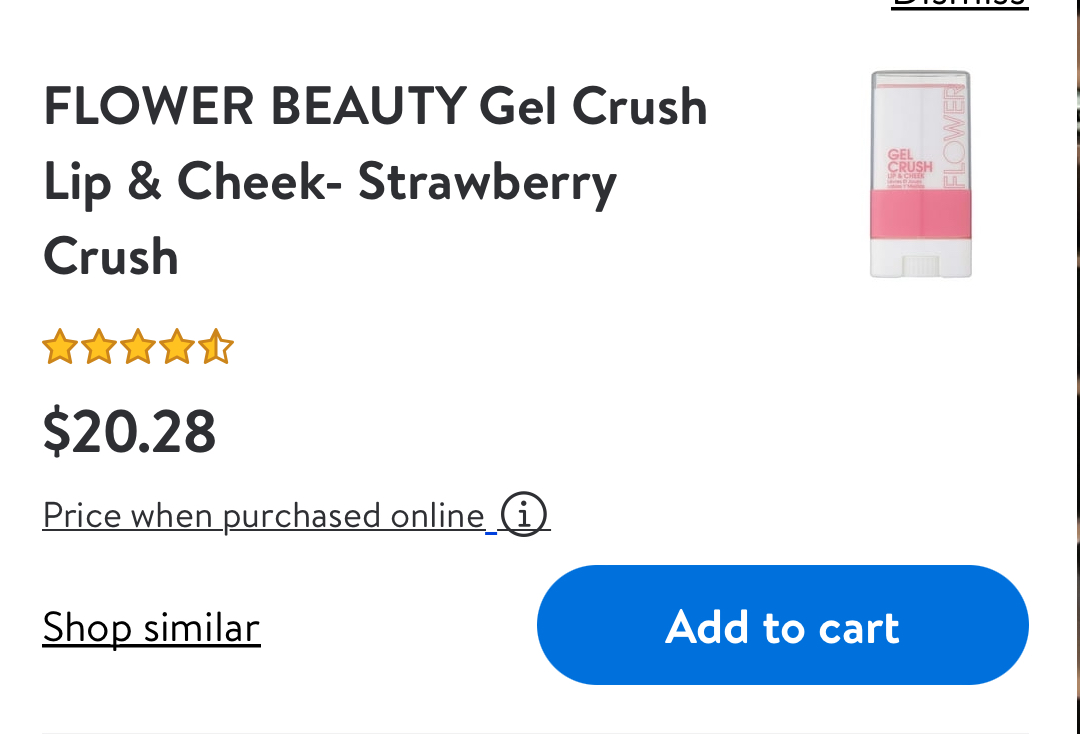Open the Shop similar link
1080x734 pixels.
[x=152, y=628]
